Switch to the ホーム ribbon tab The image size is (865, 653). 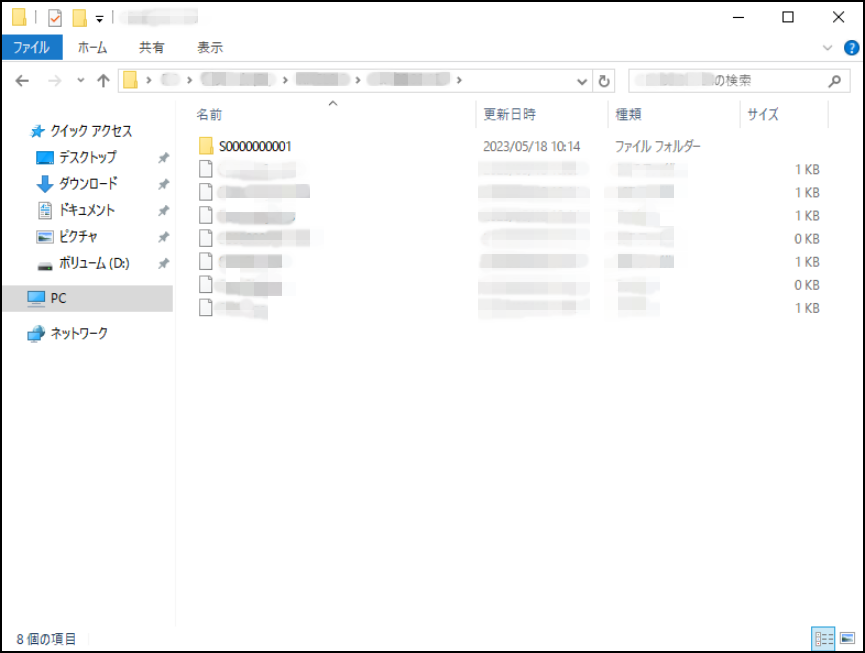coord(92,47)
